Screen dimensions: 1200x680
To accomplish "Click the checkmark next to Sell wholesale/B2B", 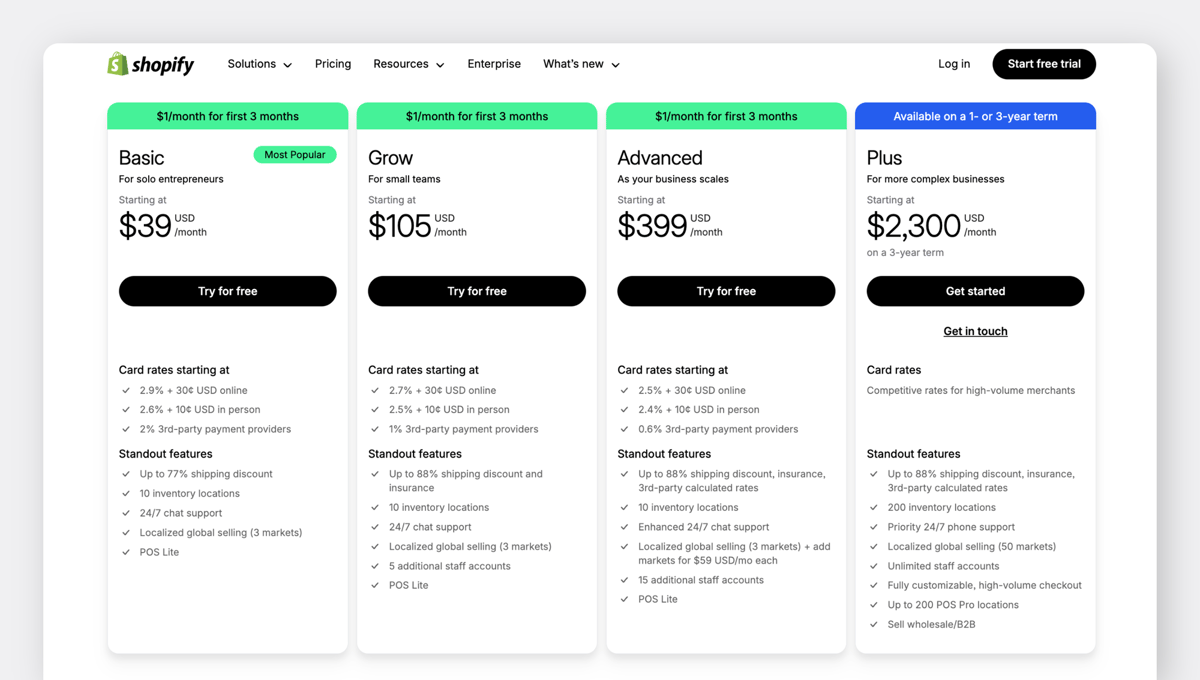I will [x=873, y=624].
